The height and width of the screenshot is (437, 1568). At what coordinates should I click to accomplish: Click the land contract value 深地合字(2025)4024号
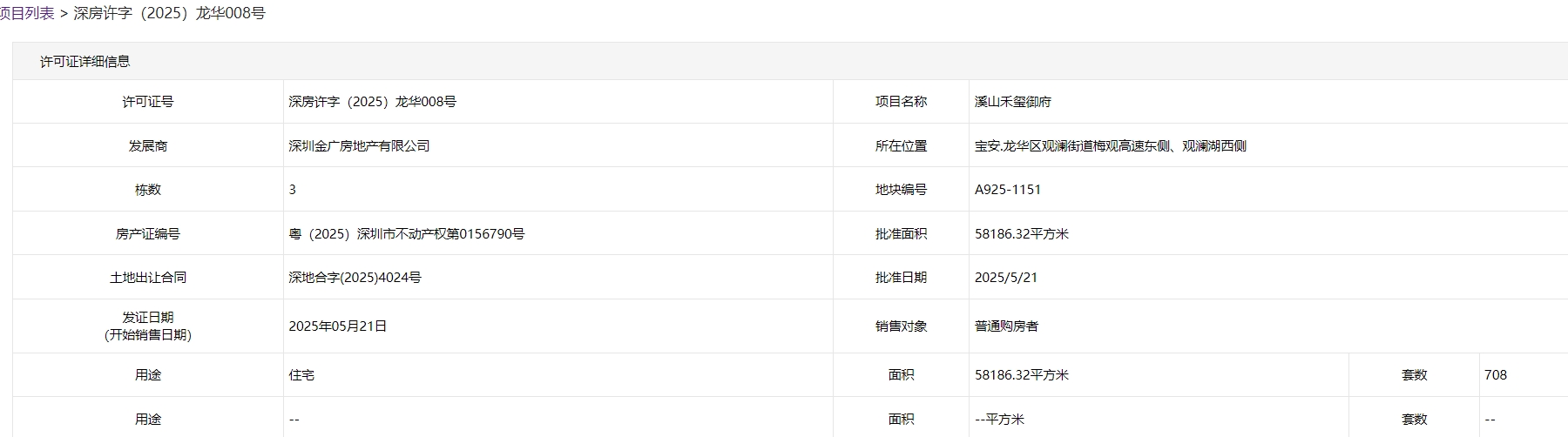pyautogui.click(x=355, y=277)
